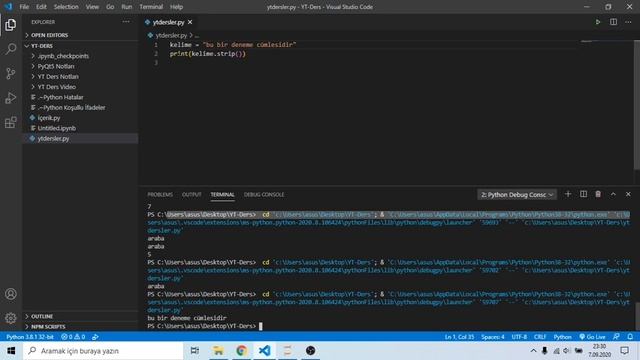Change indentation via Spaces: 4
The width and height of the screenshot is (640, 360).
pos(493,337)
